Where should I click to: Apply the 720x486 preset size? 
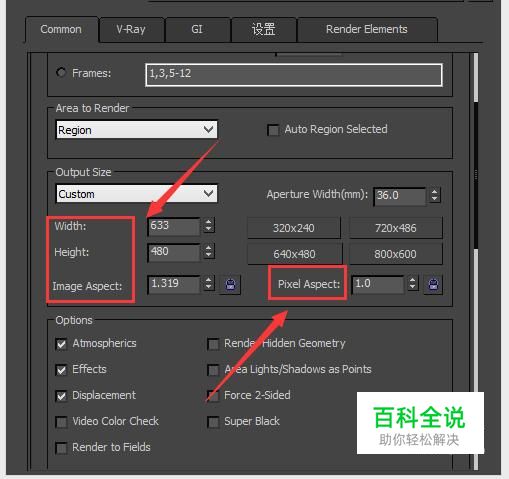coord(396,228)
